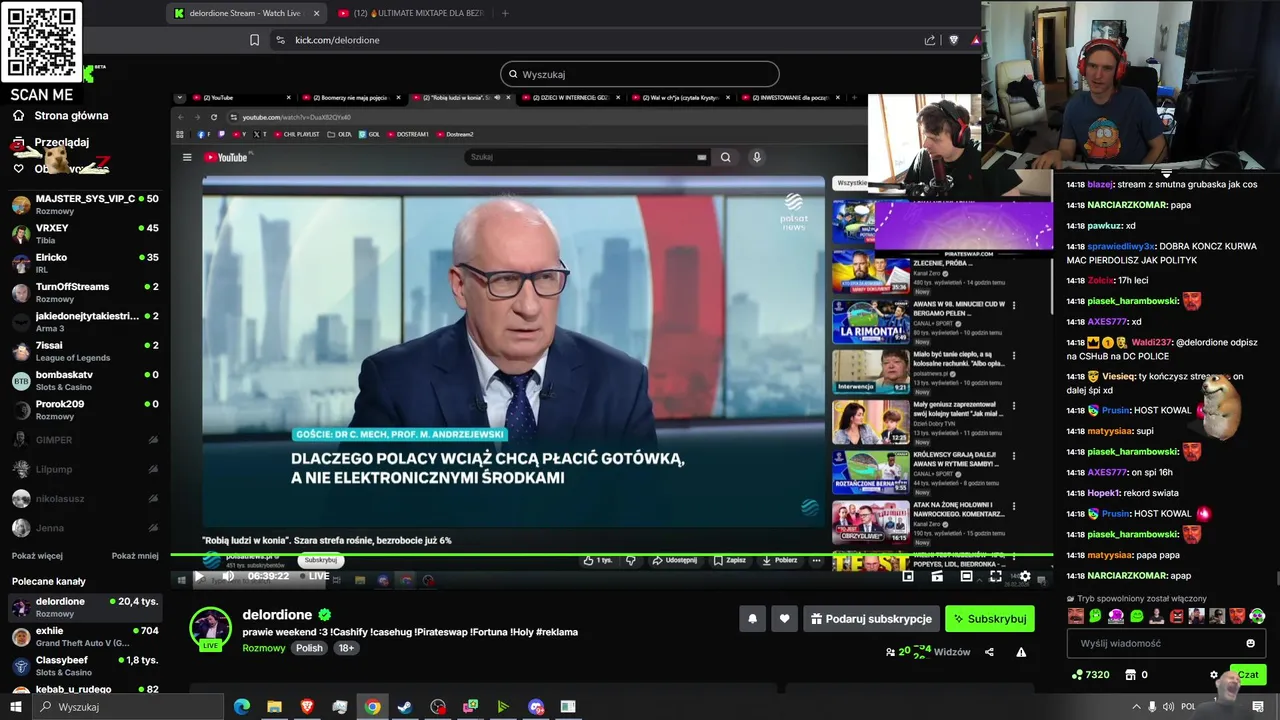Send message with green Czat button
1280x720 pixels.
pyautogui.click(x=1248, y=675)
